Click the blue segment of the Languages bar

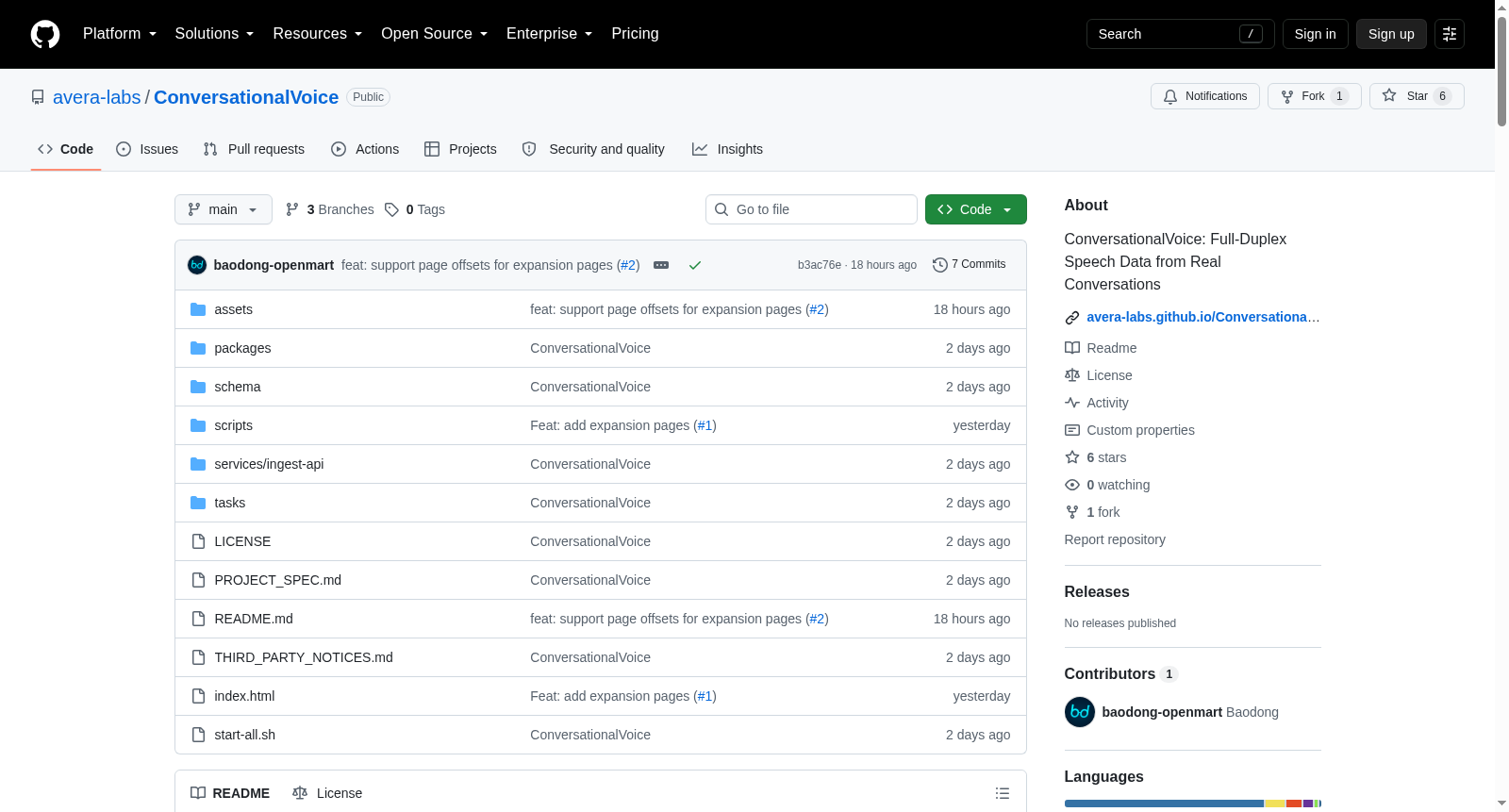click(1164, 804)
